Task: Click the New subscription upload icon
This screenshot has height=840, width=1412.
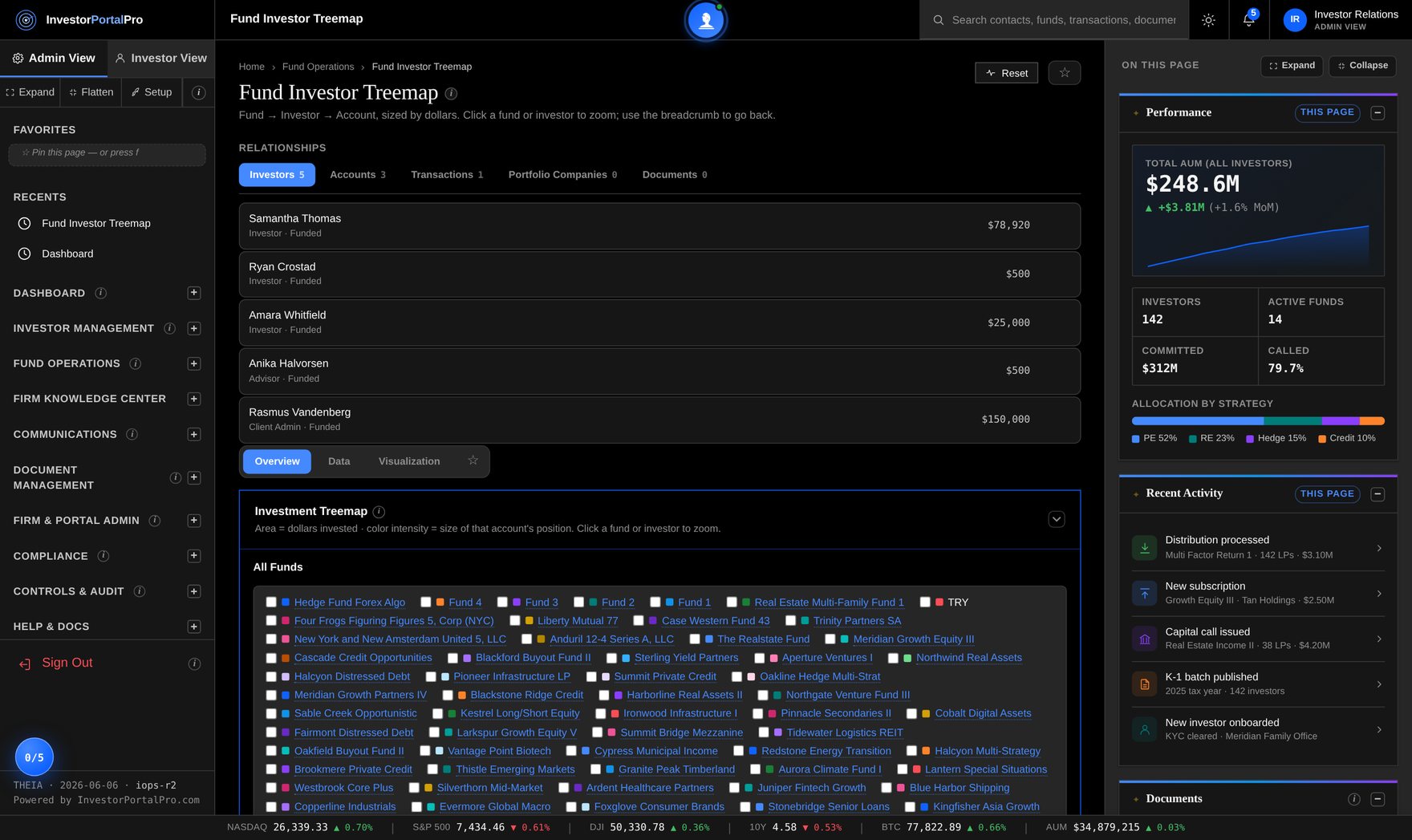Action: coord(1145,594)
